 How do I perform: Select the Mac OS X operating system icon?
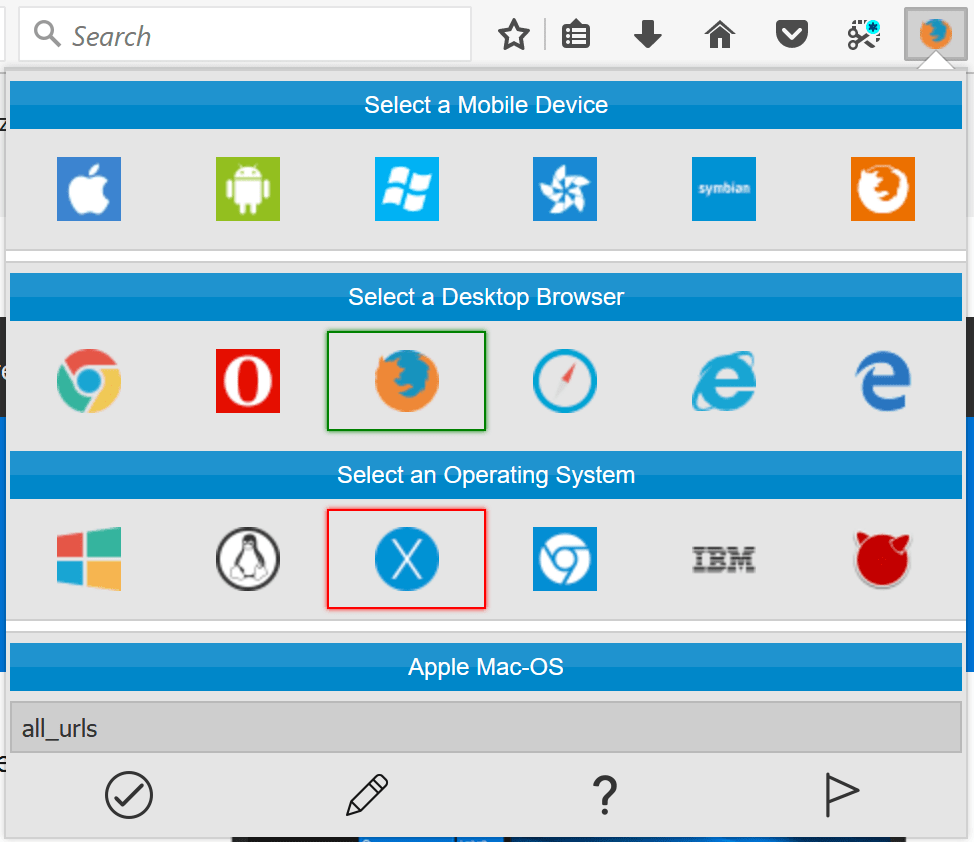(x=407, y=559)
